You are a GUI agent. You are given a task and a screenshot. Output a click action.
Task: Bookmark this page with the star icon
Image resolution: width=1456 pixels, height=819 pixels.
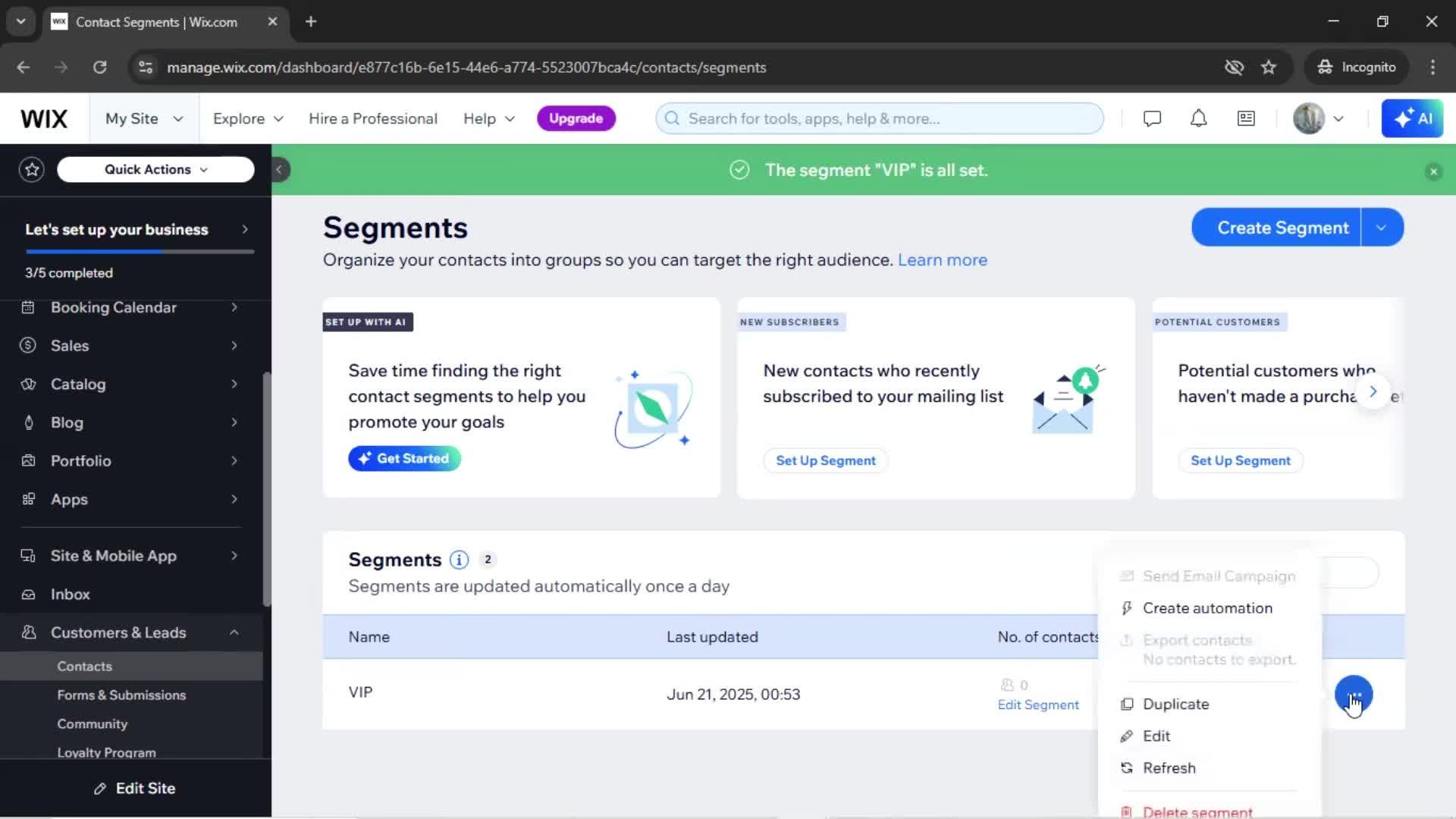click(1269, 67)
